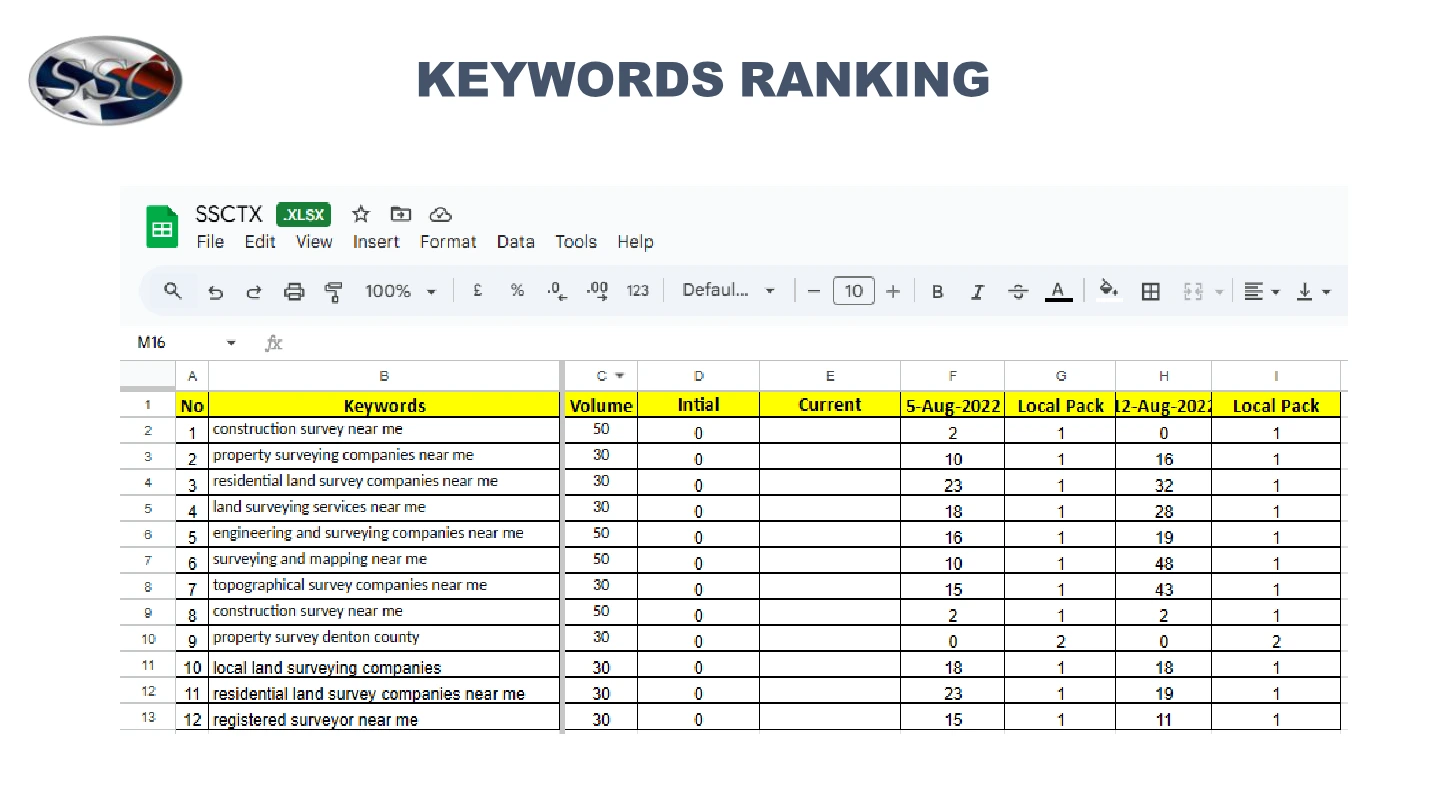
Task: Click the SSCTX document title
Action: click(229, 214)
